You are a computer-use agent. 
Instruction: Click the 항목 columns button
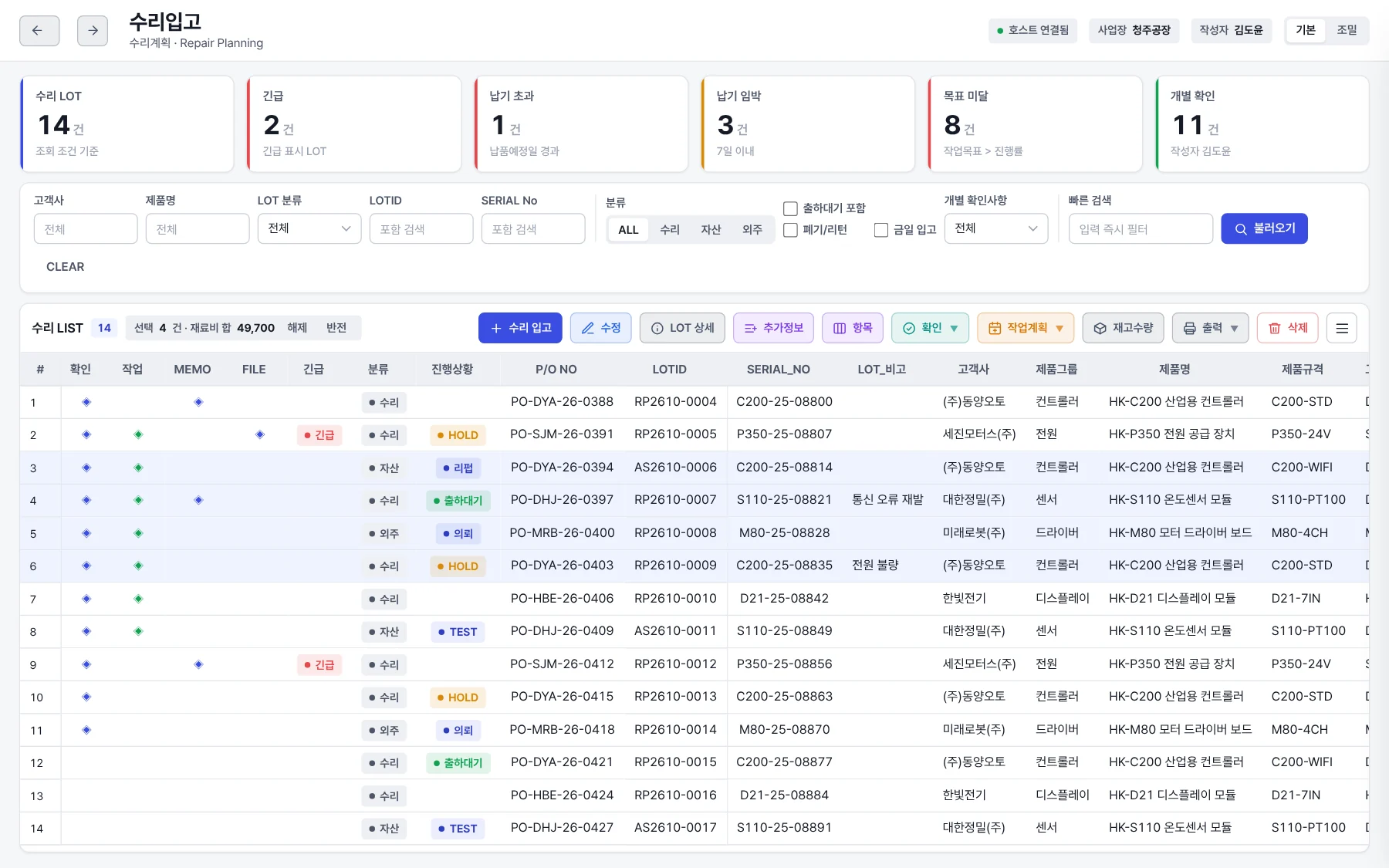point(853,328)
